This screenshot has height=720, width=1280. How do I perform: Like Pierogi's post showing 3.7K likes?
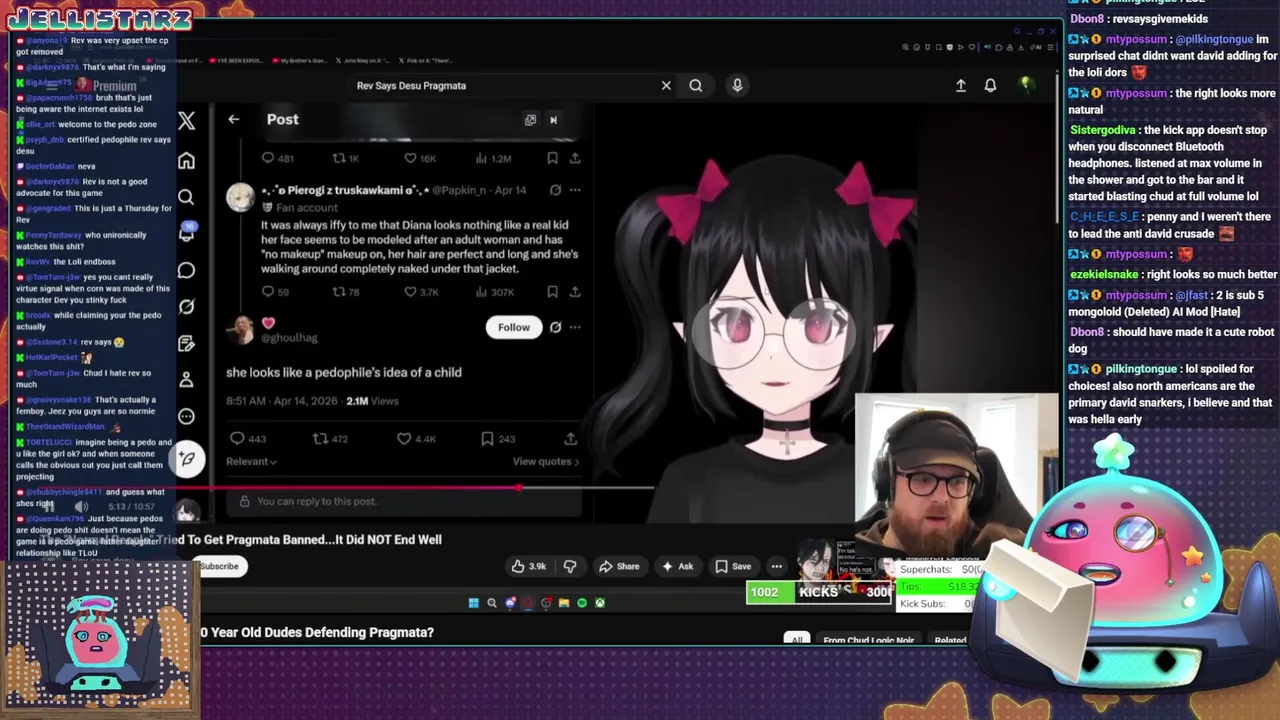[420, 292]
